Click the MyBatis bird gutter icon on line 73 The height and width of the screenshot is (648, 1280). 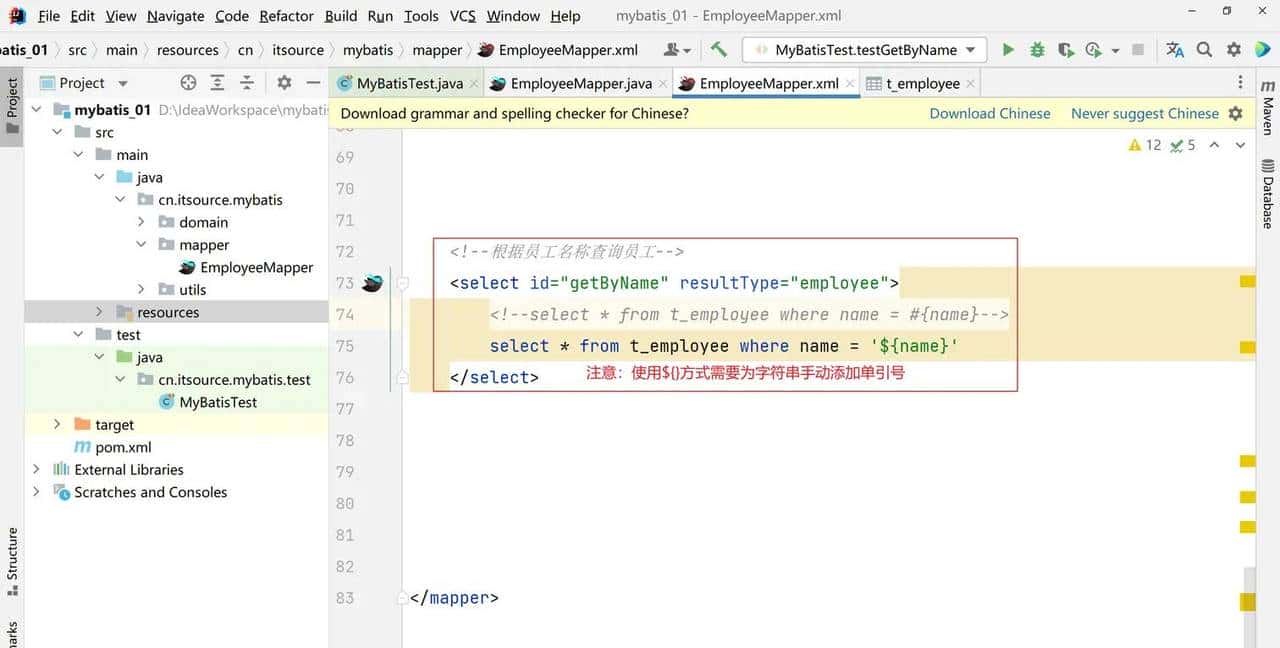click(x=372, y=283)
